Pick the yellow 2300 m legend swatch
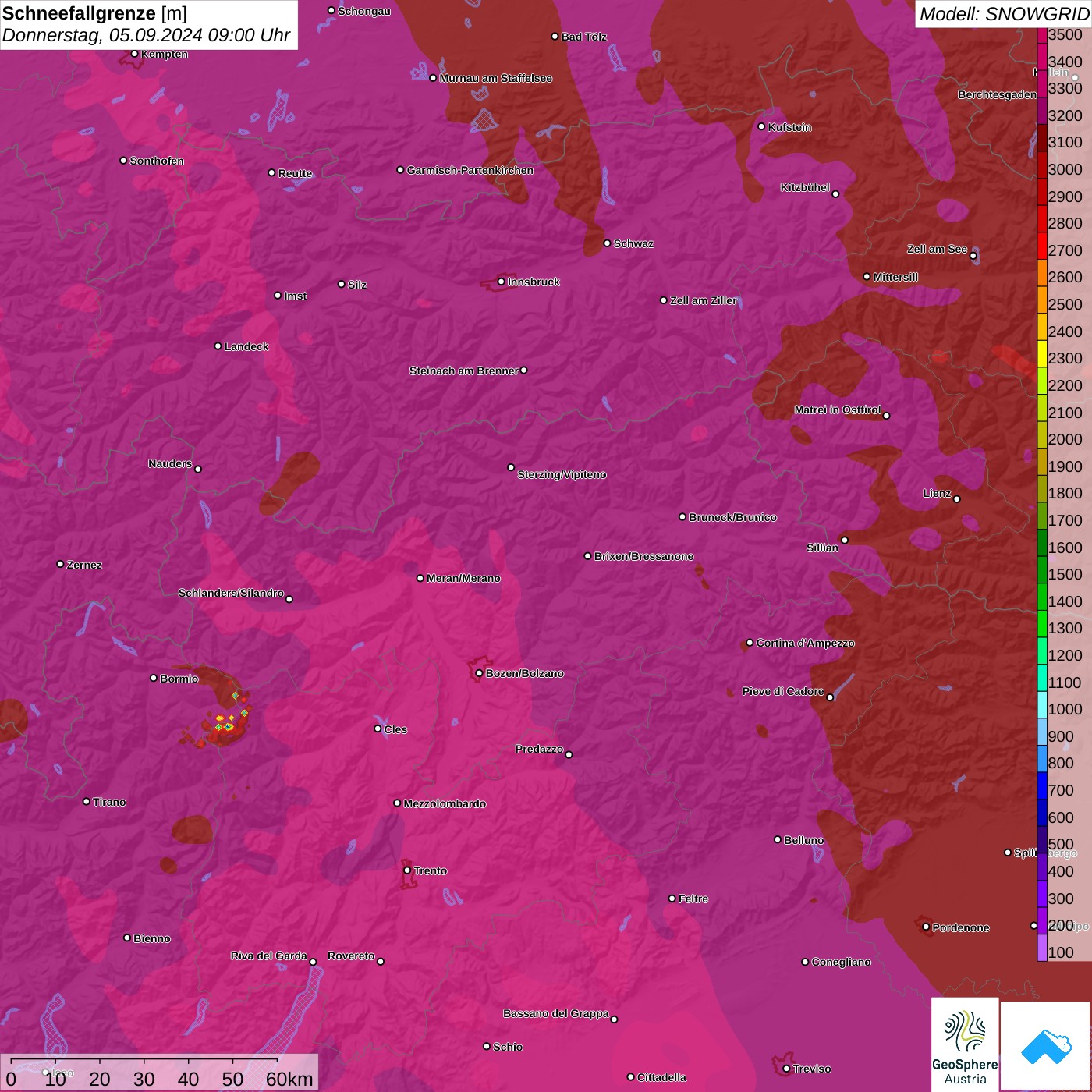Image resolution: width=1092 pixels, height=1092 pixels. coord(1042,353)
